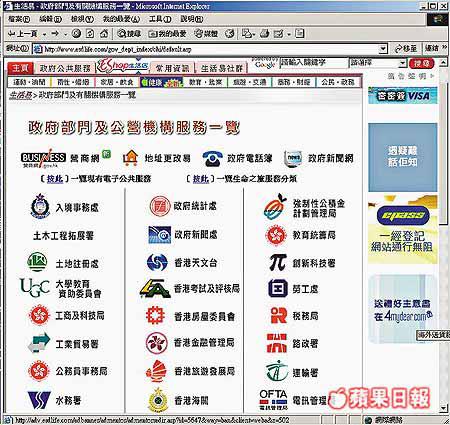Screen dimensions: 450x425
Task: Click the government telephone directory phone icon
Action: click(212, 158)
